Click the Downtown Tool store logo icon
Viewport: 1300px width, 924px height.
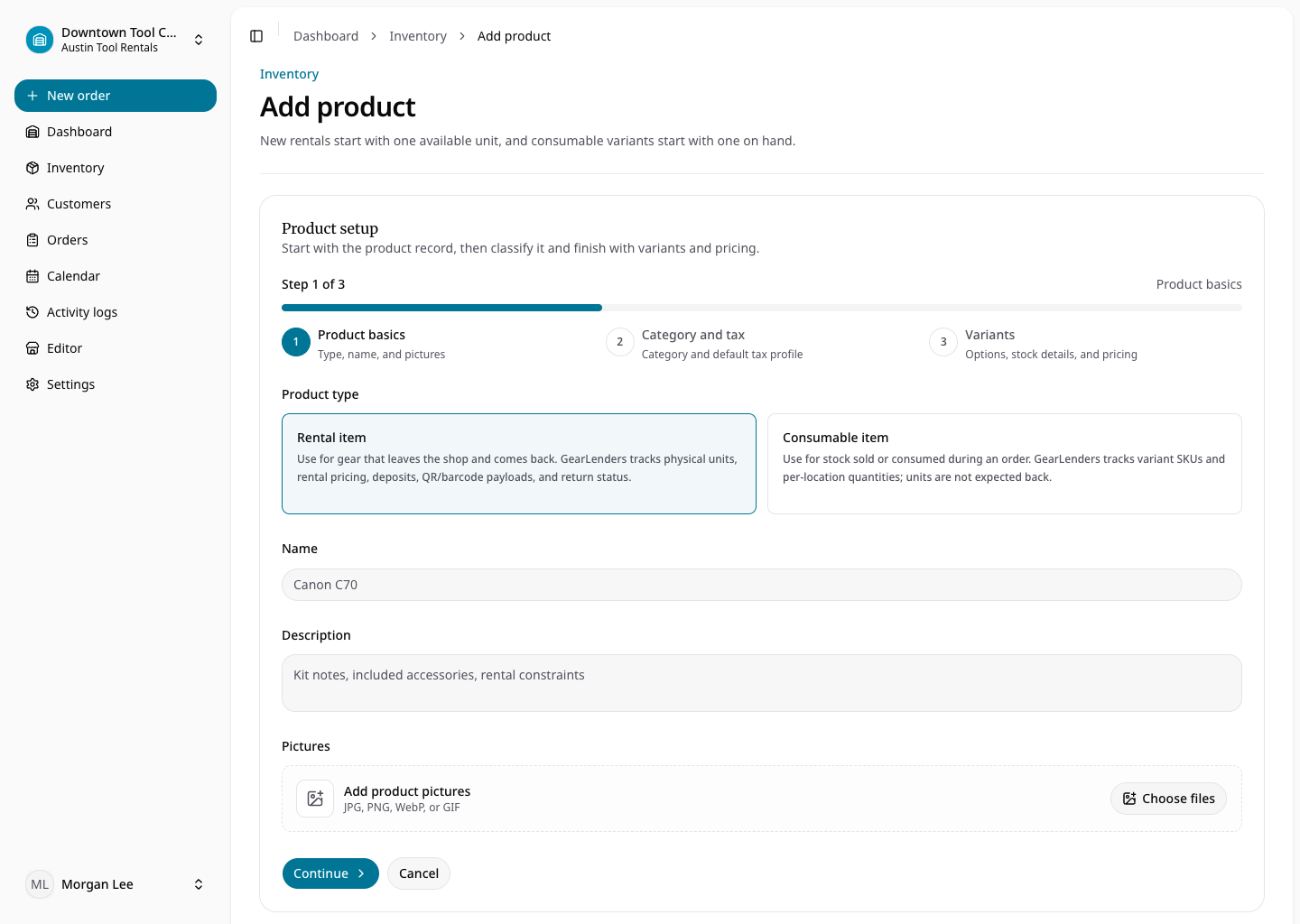click(x=40, y=40)
